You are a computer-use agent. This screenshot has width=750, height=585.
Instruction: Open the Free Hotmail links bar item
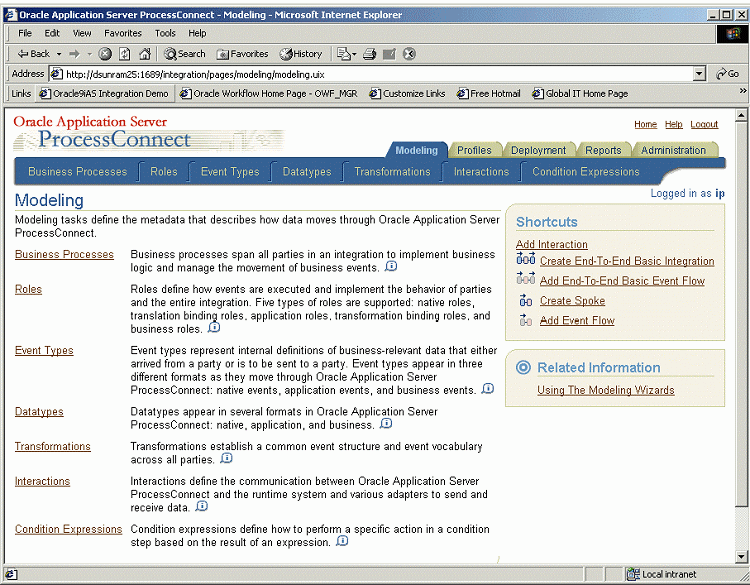pos(489,94)
